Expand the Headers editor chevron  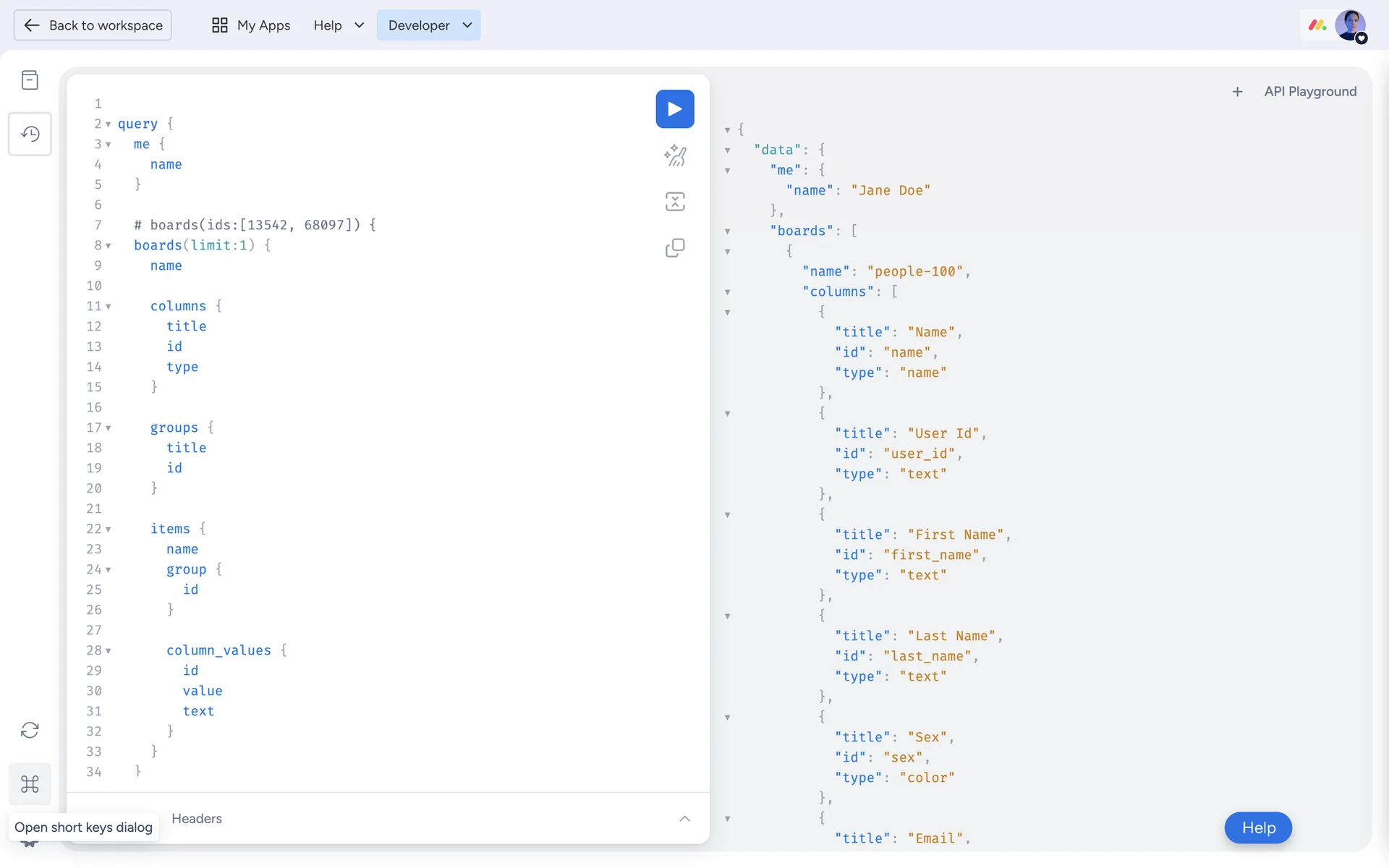[x=684, y=819]
